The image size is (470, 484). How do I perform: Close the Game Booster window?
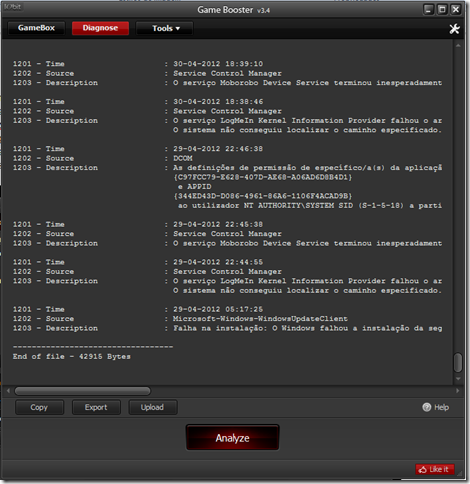coord(456,9)
